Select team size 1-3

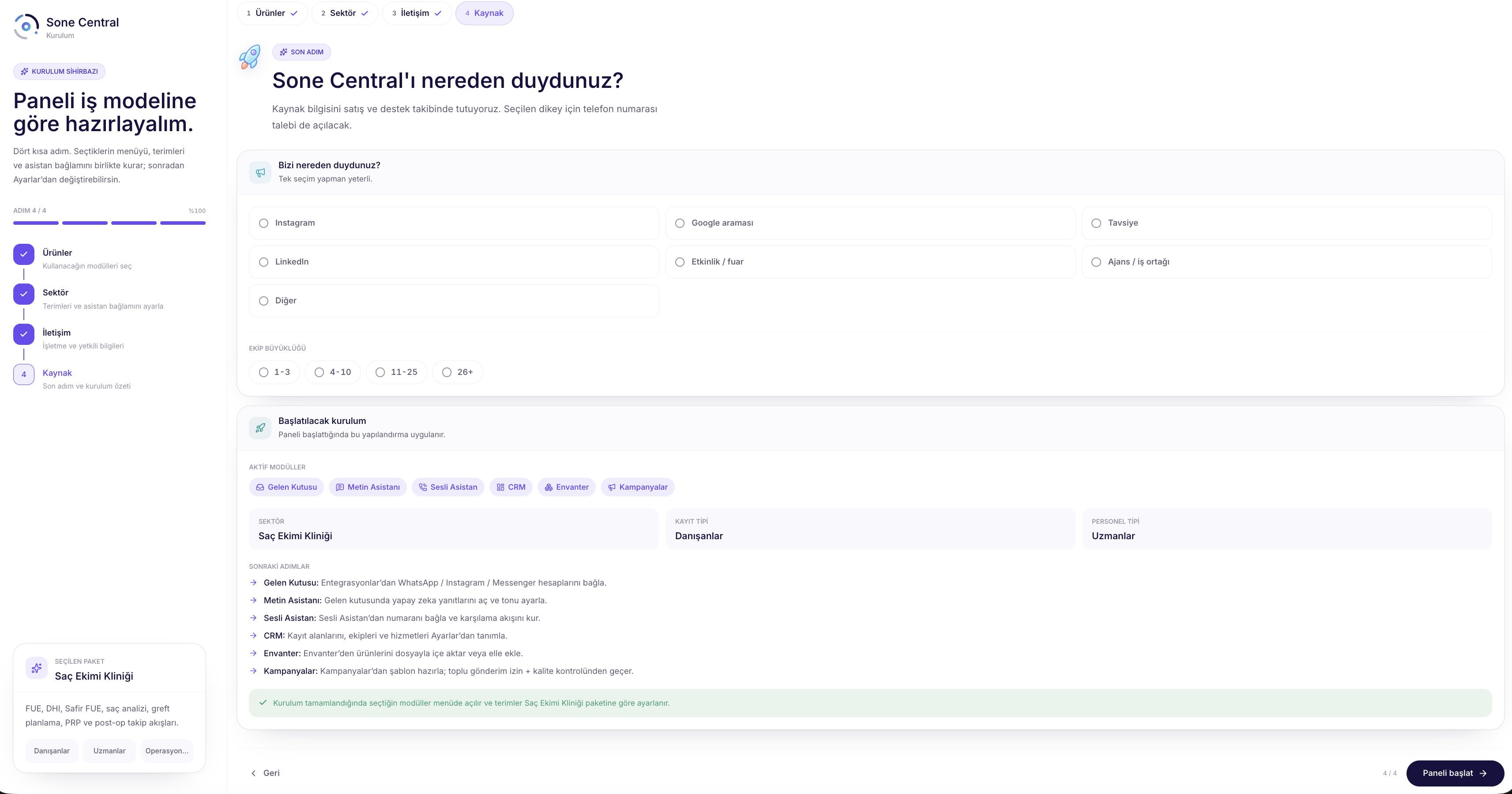274,372
